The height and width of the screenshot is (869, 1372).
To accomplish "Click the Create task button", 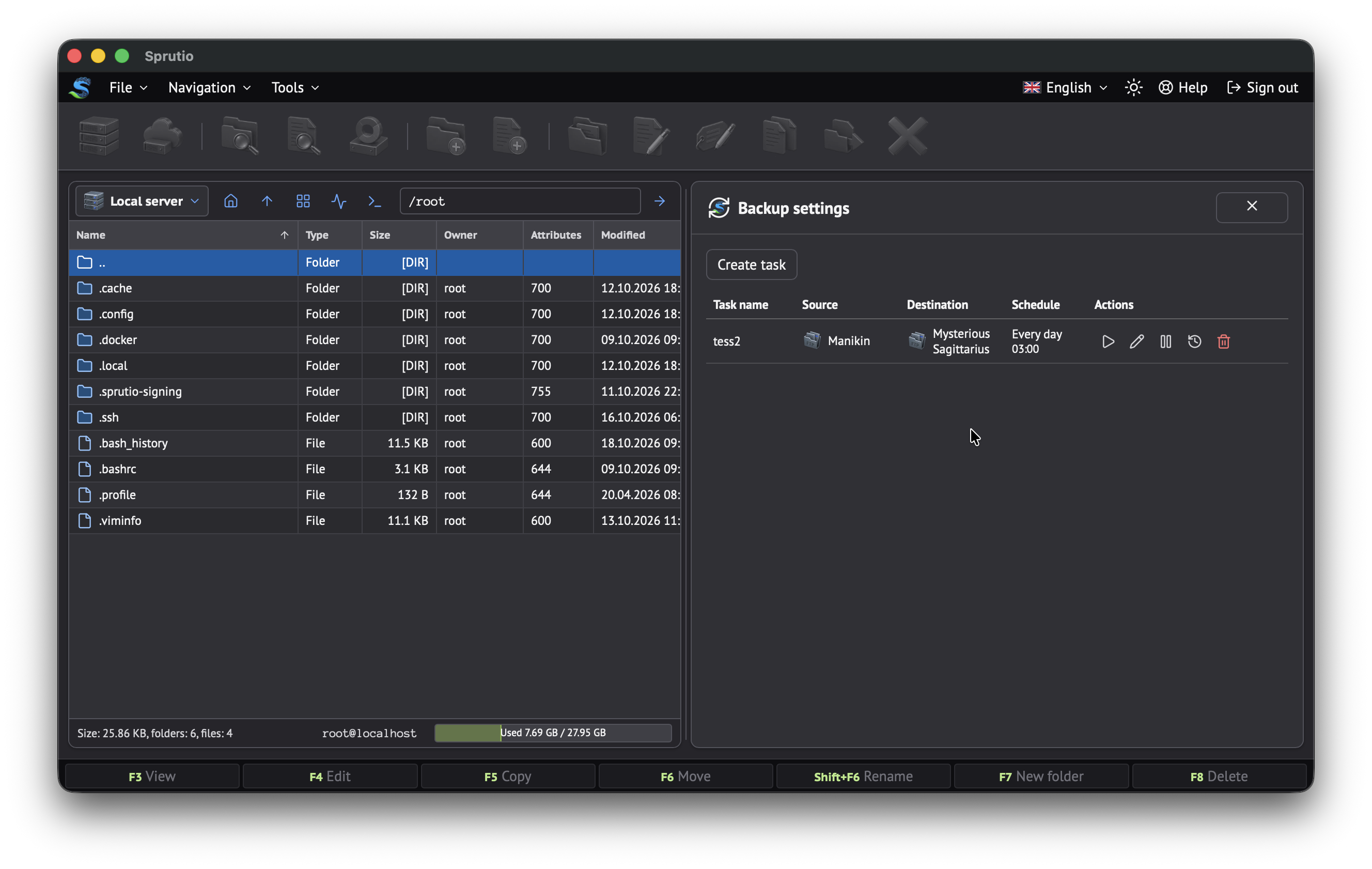I will pyautogui.click(x=751, y=265).
